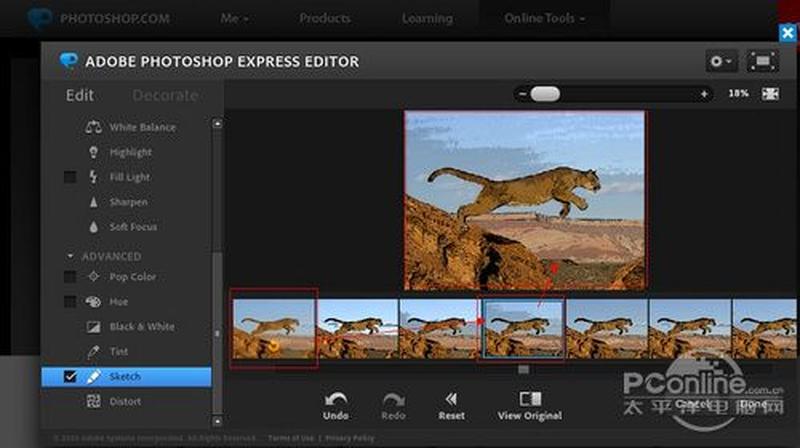Click the Cancel button

692,404
